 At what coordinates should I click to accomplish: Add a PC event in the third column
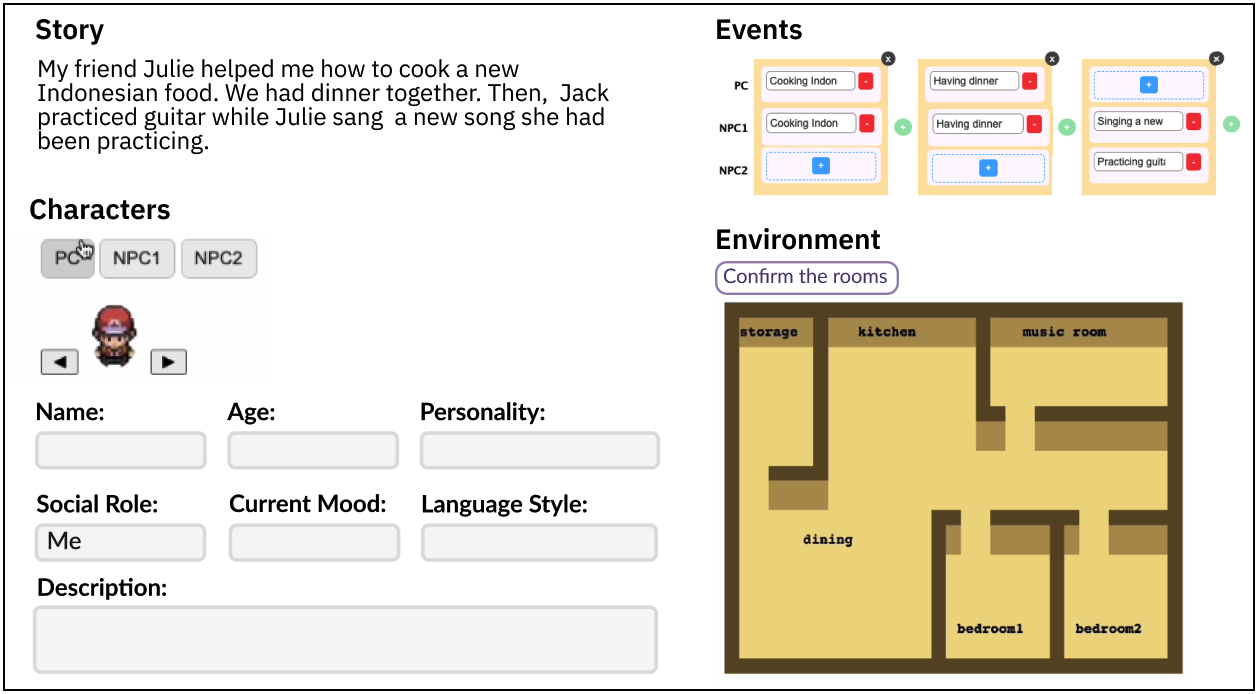pos(1148,85)
